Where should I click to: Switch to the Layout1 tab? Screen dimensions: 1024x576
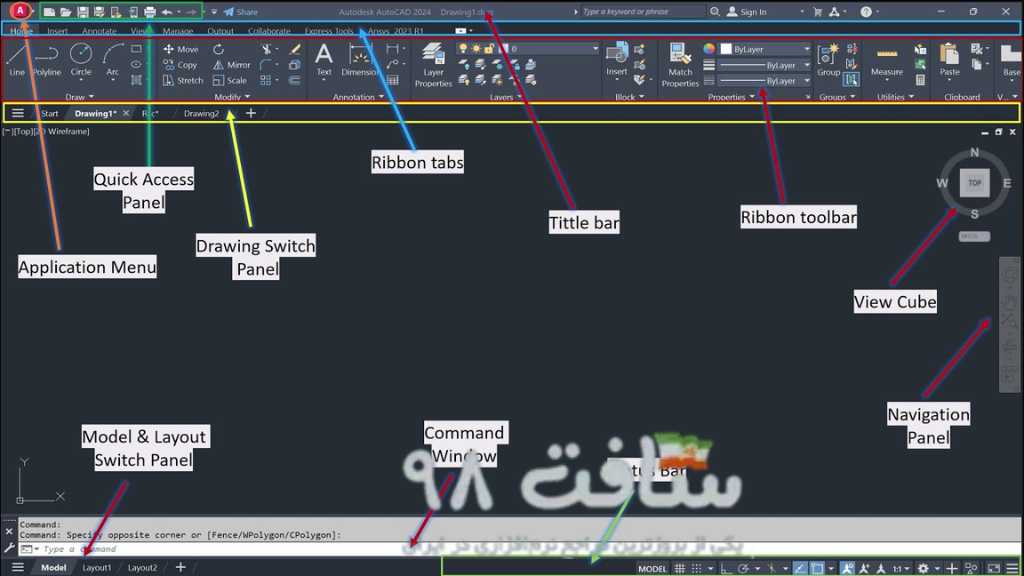[97, 568]
